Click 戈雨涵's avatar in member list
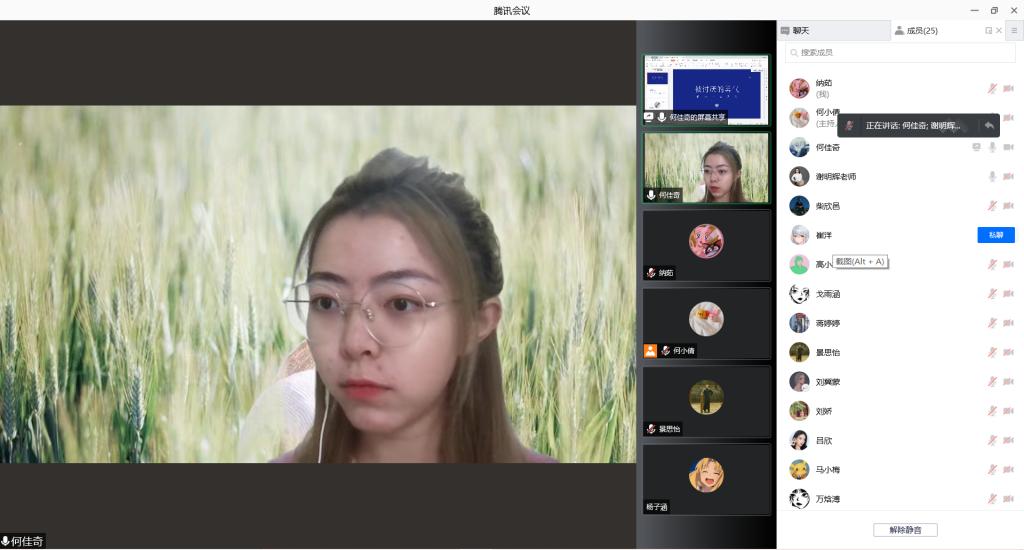 click(x=799, y=294)
